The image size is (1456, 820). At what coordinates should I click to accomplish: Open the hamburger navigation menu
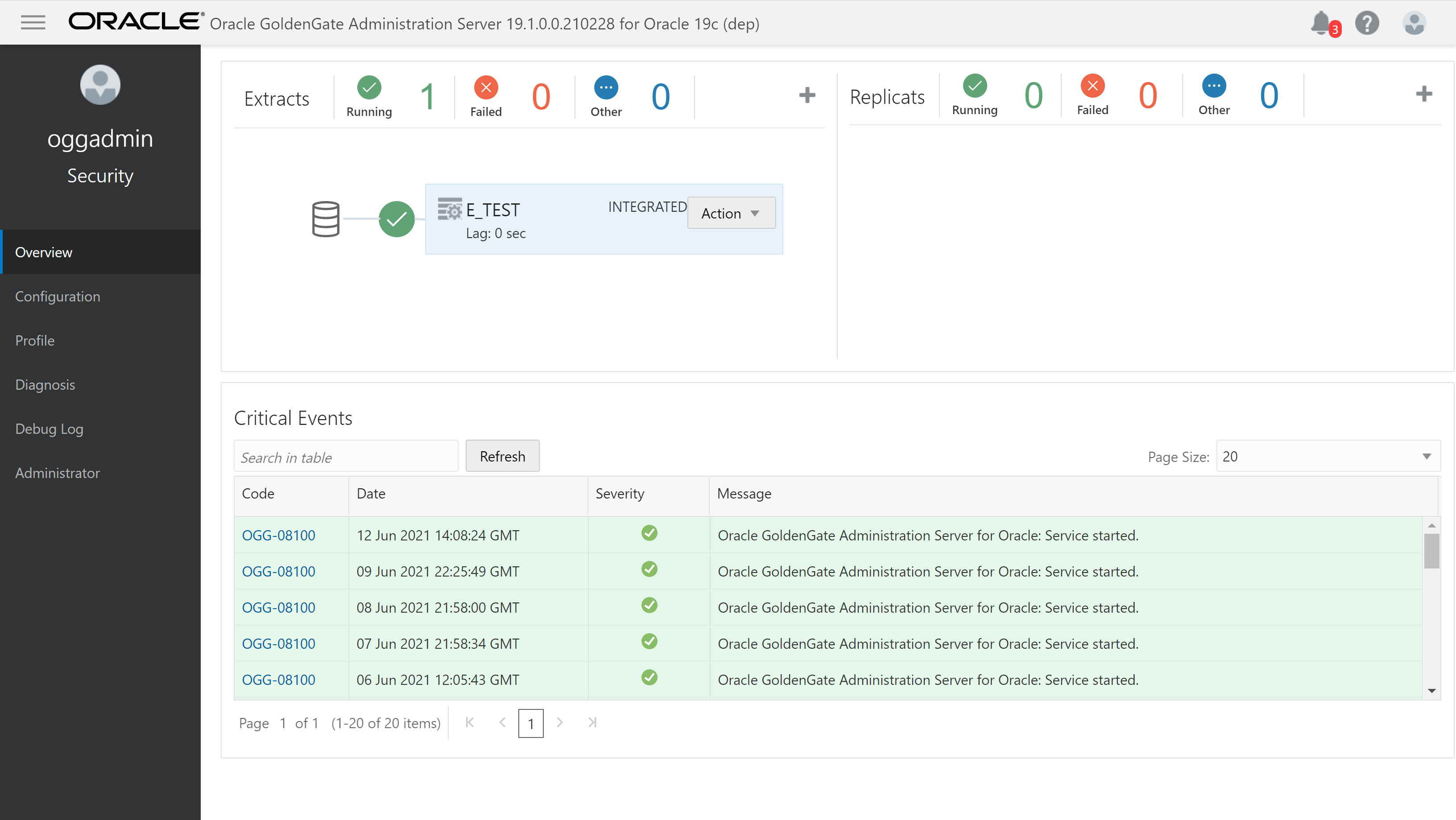coord(33,23)
